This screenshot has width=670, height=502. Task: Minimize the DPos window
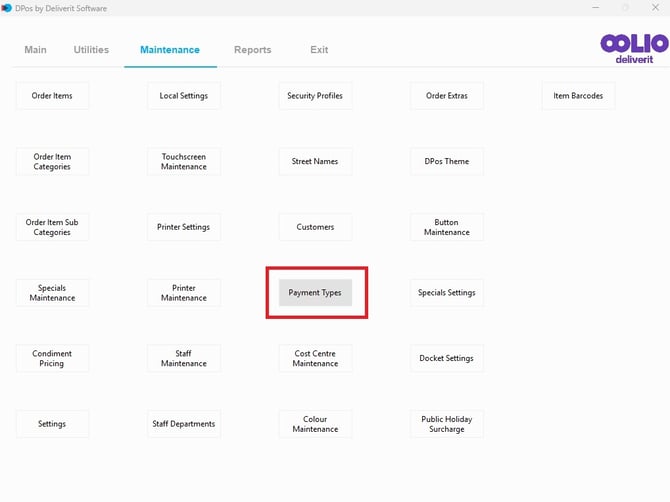point(596,7)
